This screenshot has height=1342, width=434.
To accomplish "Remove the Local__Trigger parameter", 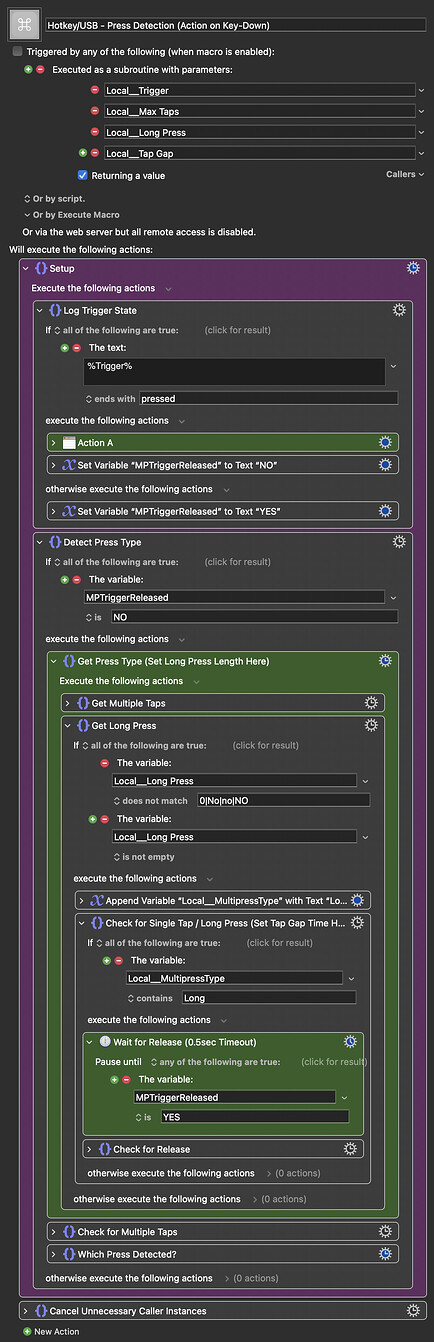I will (95, 90).
